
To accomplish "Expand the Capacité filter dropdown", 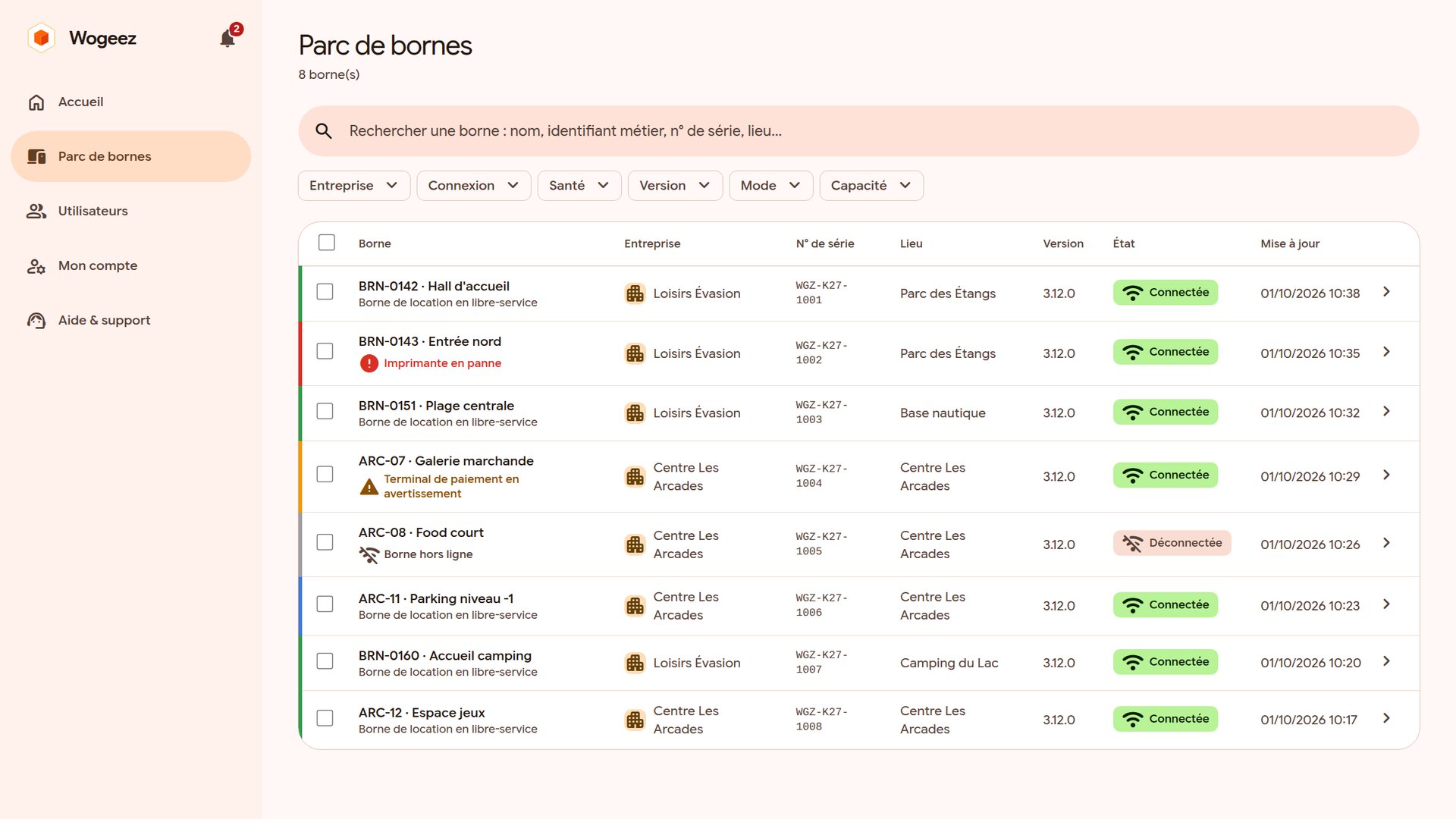I will click(x=871, y=186).
